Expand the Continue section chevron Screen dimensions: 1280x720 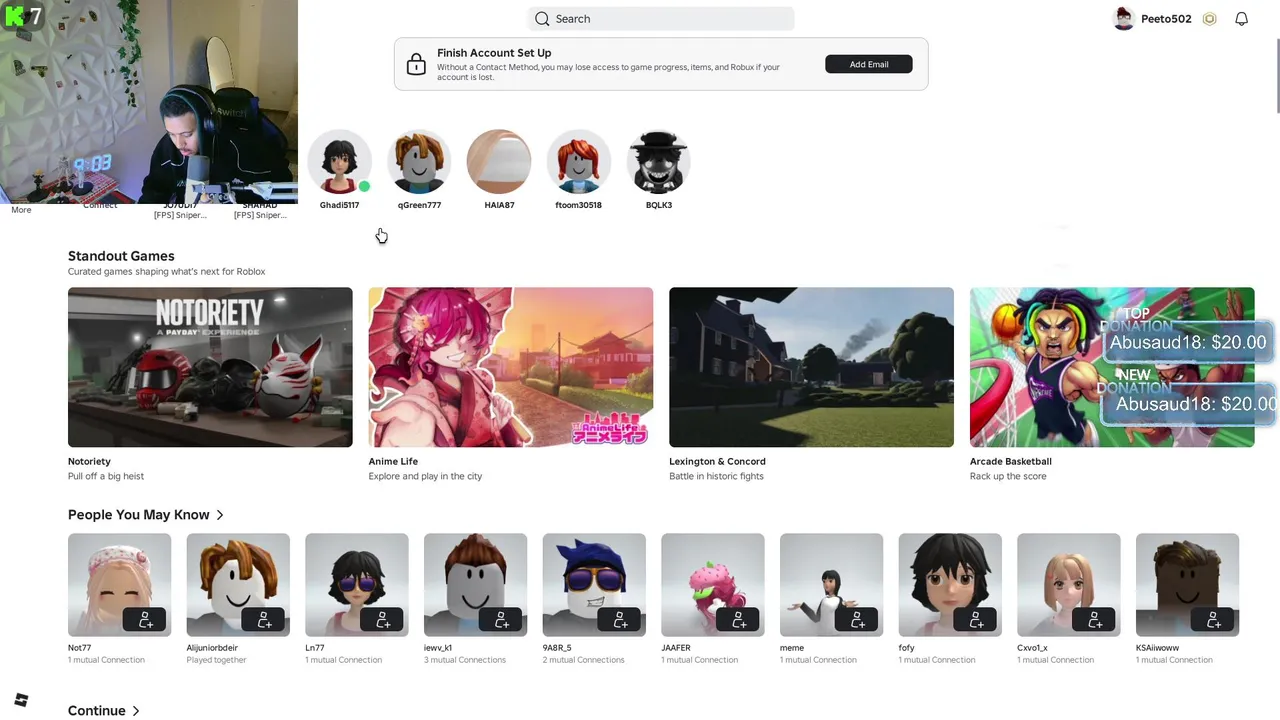[135, 711]
